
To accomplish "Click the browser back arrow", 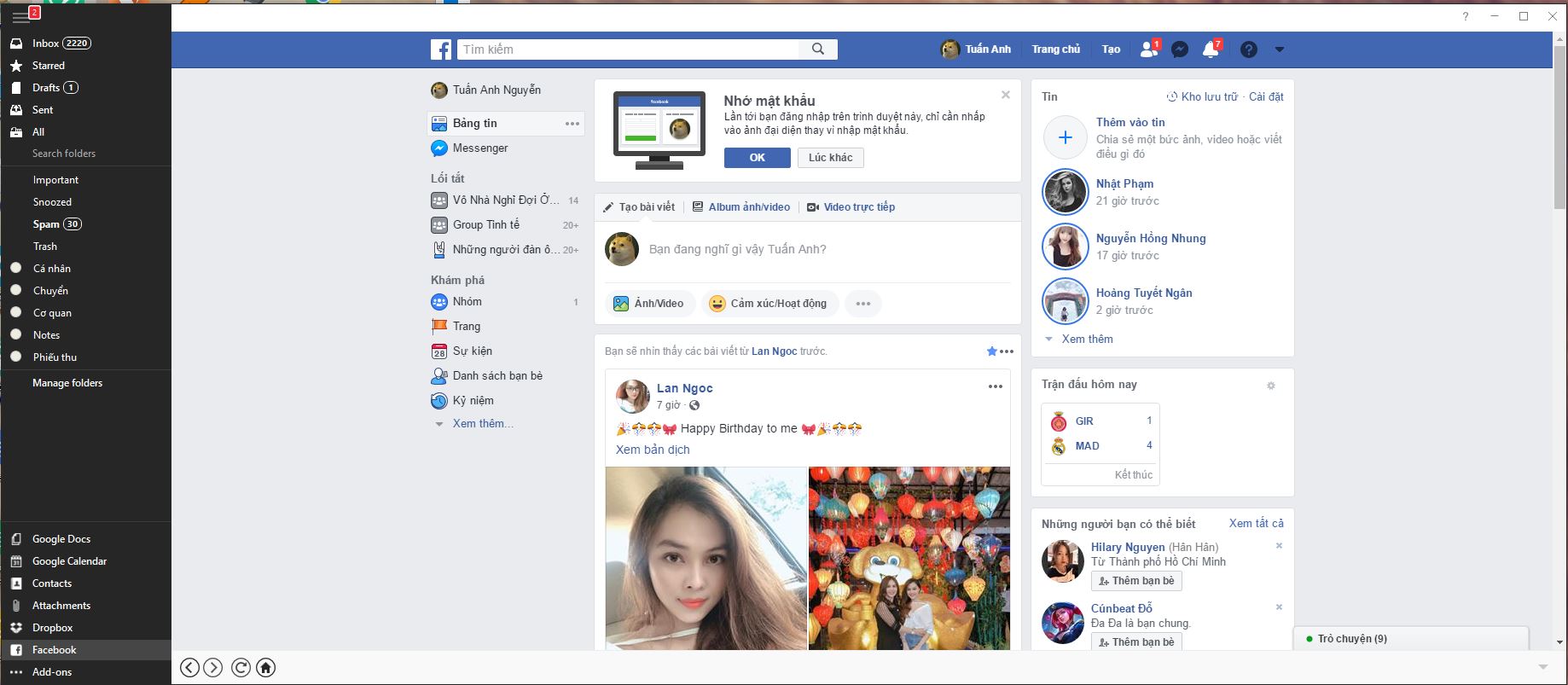I will point(189,668).
